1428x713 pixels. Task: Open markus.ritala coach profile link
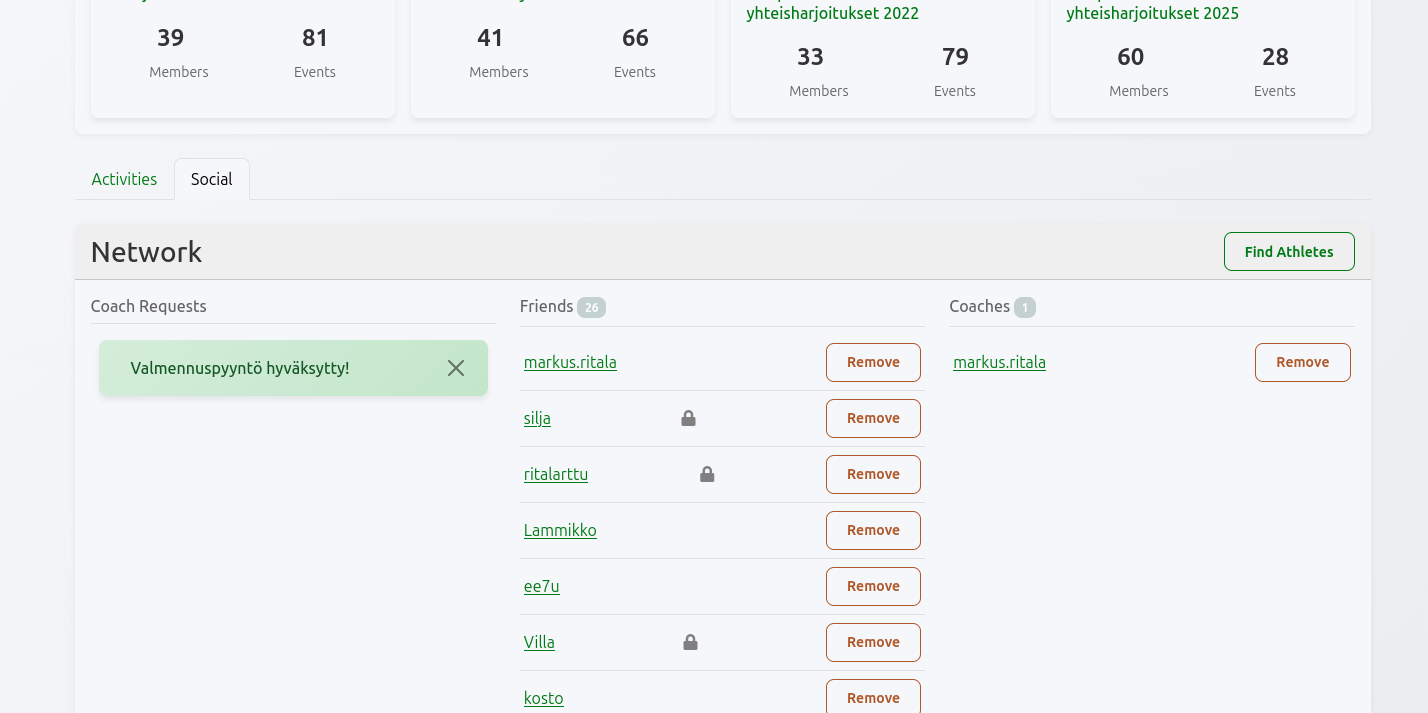(999, 362)
